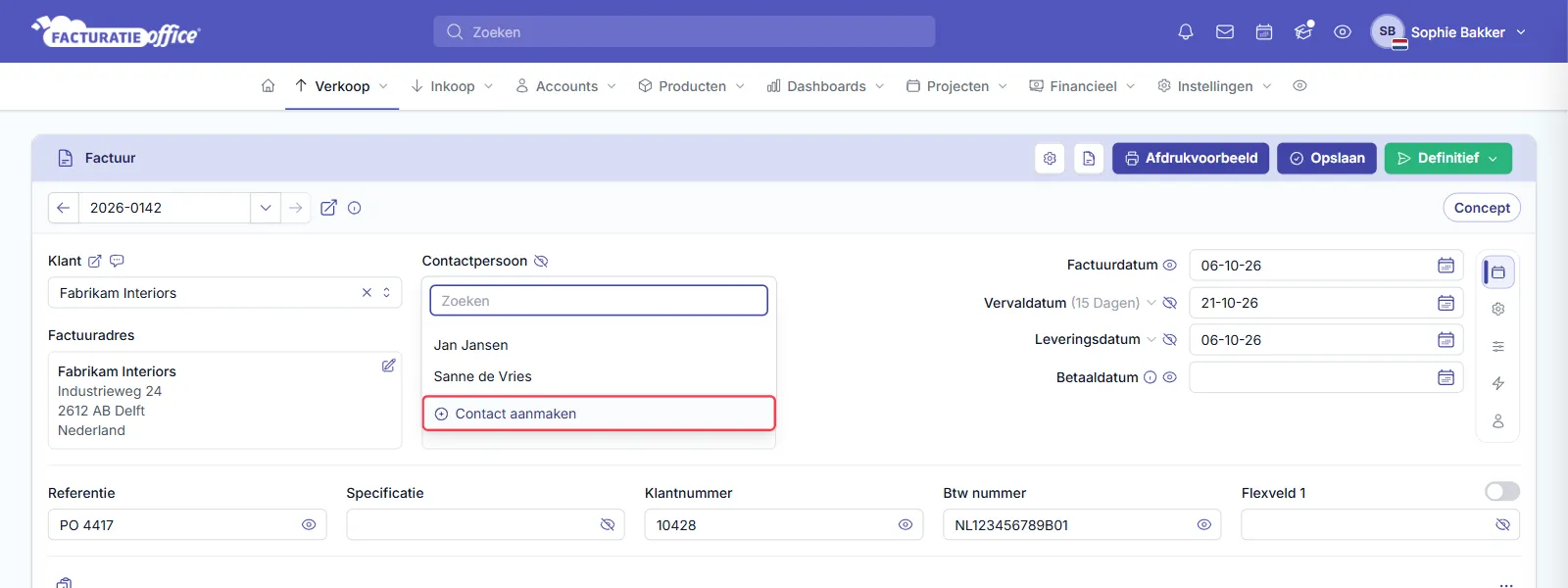Click the Afdrukvoorbeeld button
This screenshot has width=1568, height=588.
click(1191, 159)
